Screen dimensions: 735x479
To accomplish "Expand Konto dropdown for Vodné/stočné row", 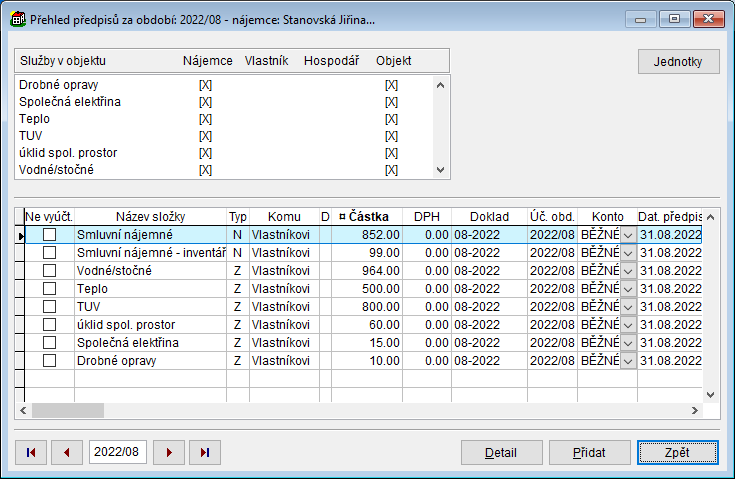I will click(628, 270).
